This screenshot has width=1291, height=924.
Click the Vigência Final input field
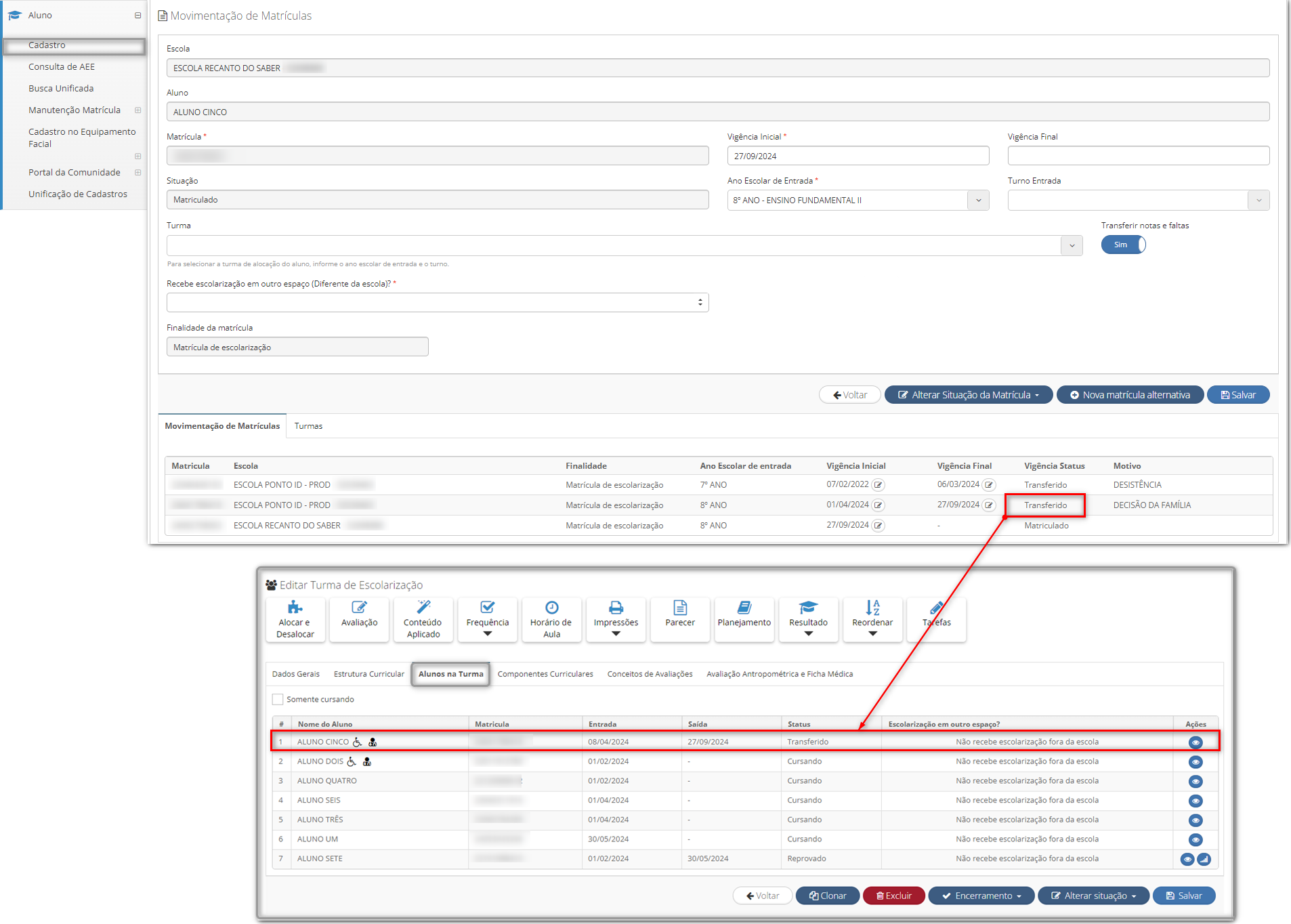pyautogui.click(x=1138, y=156)
